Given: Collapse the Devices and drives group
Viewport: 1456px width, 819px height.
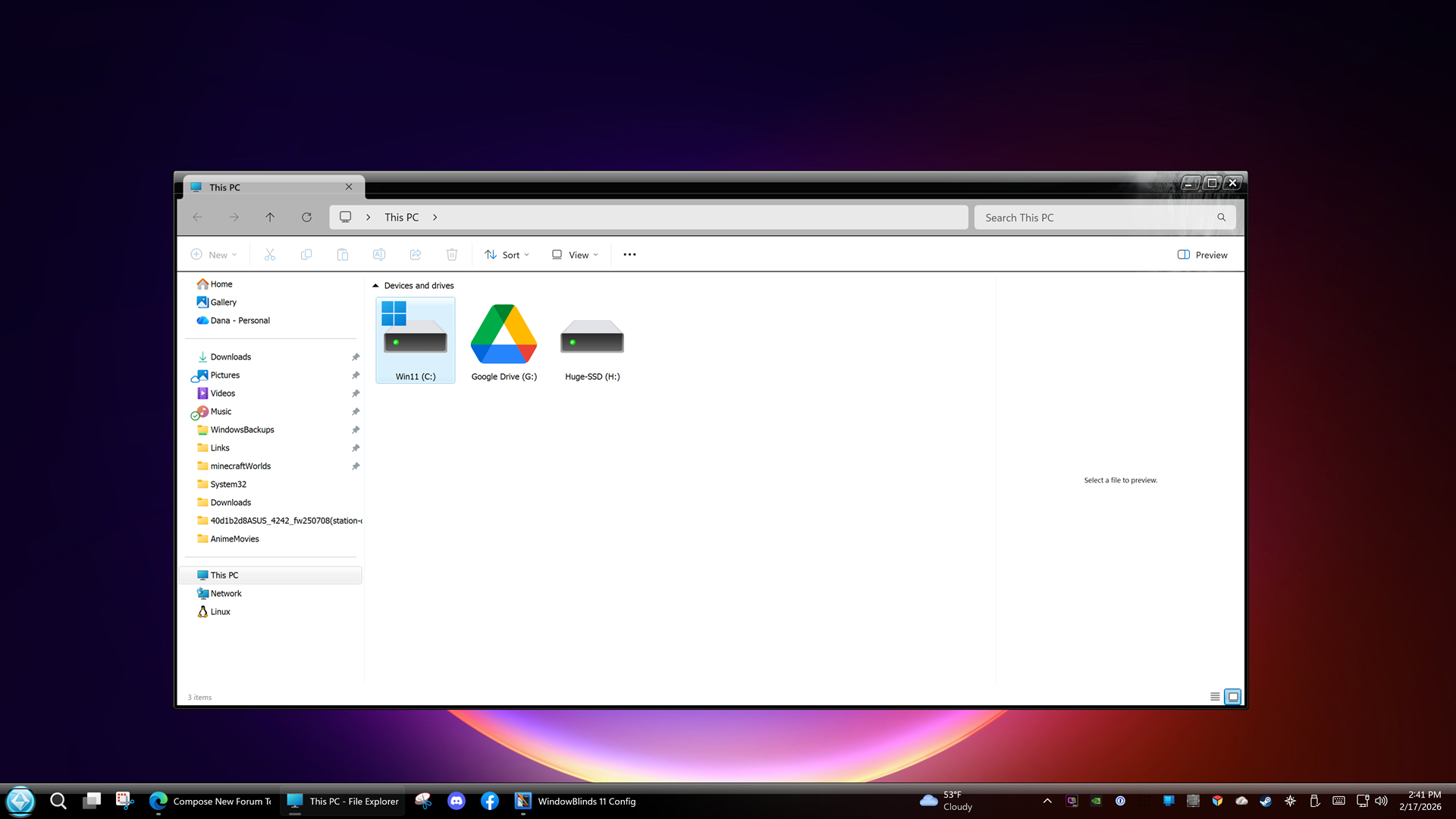Looking at the screenshot, I should pyautogui.click(x=375, y=286).
